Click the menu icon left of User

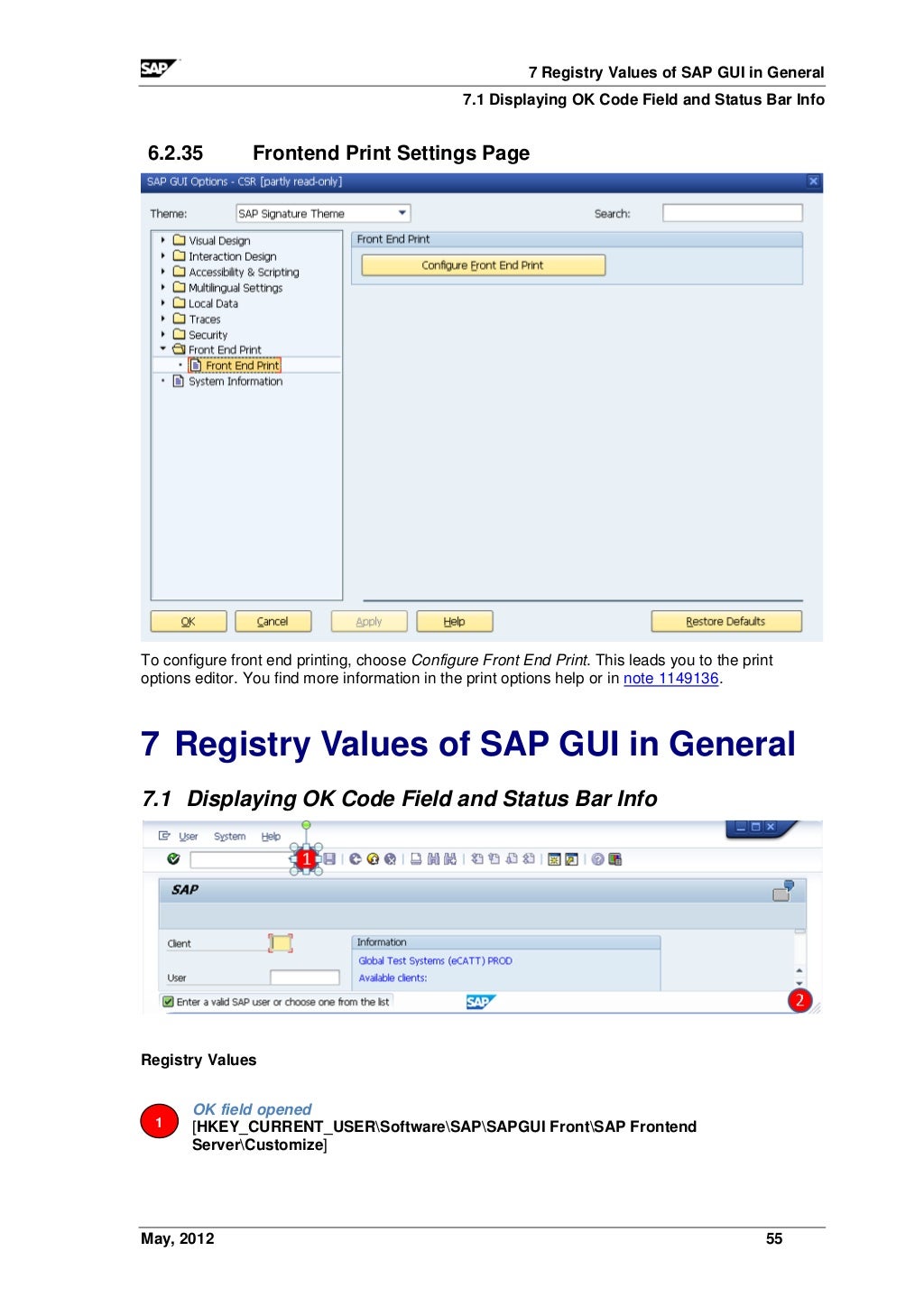[164, 836]
